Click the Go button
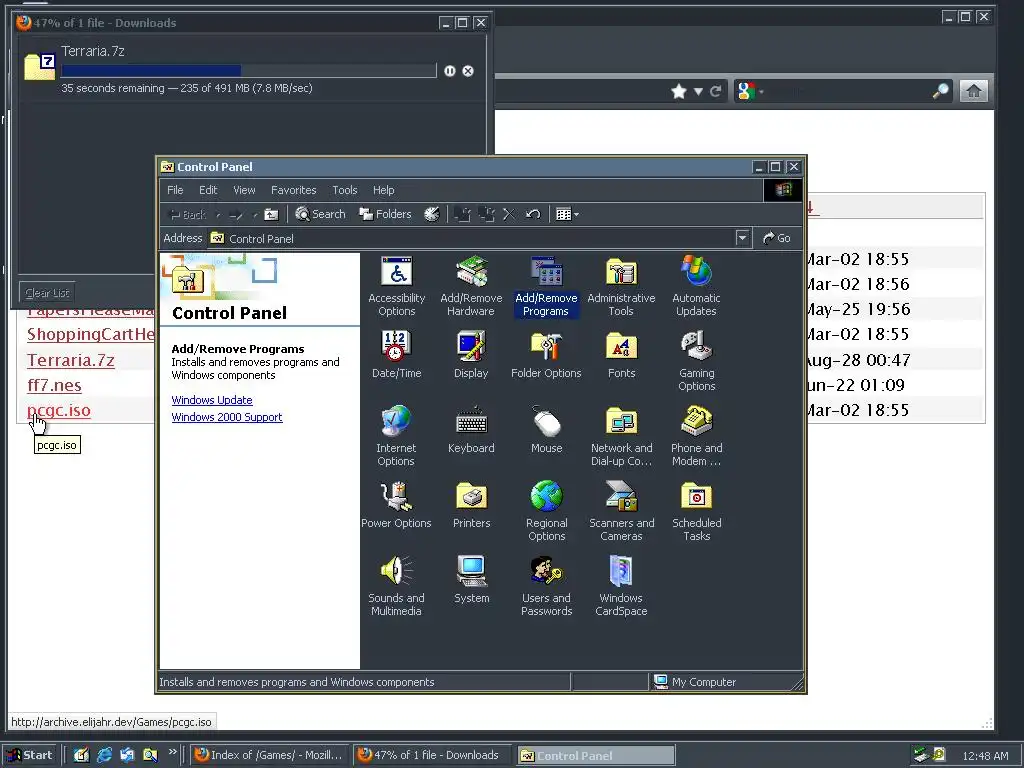The height and width of the screenshot is (768, 1024). (x=777, y=238)
